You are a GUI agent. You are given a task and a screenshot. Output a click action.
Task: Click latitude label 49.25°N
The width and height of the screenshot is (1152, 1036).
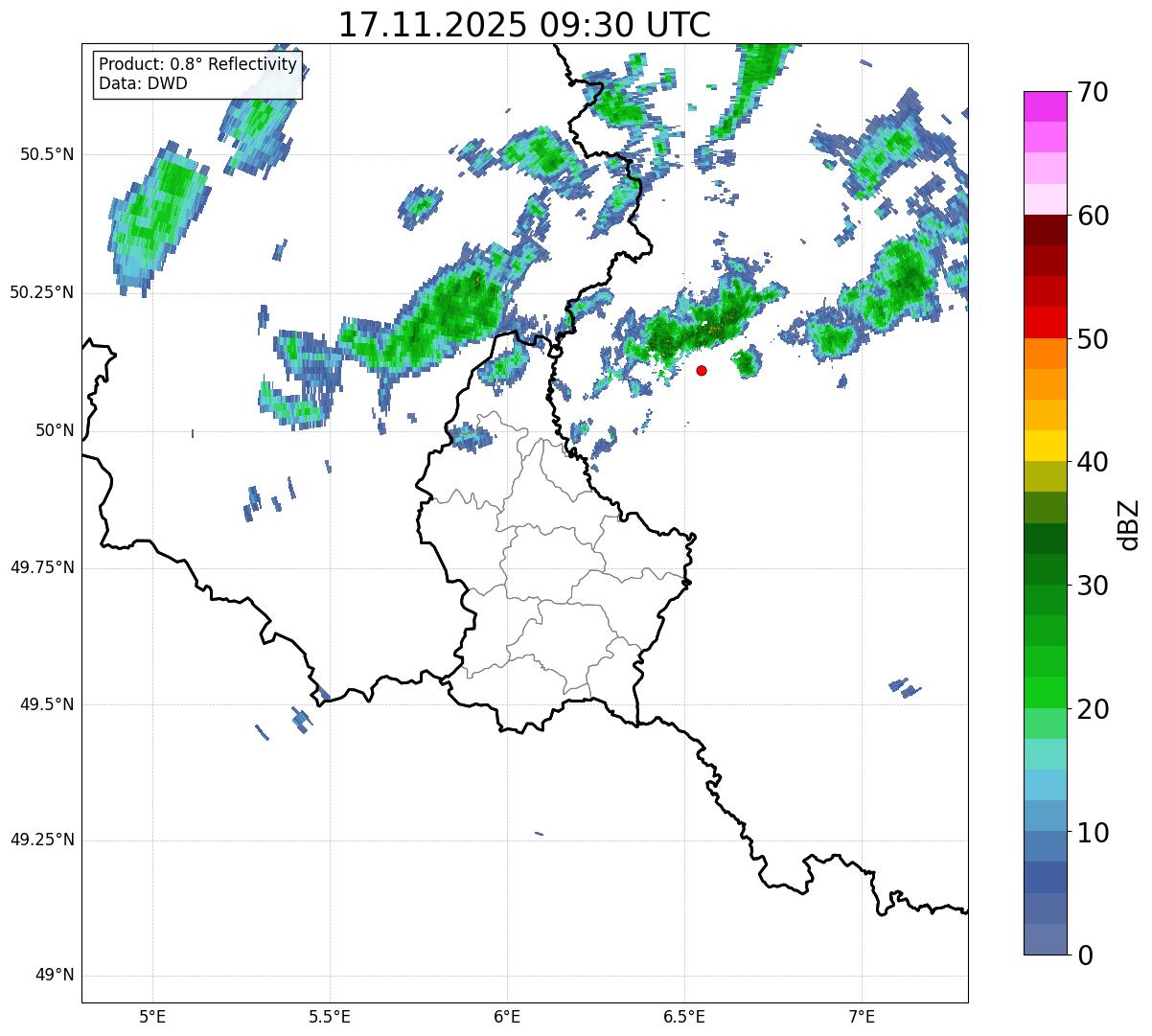coord(41,840)
